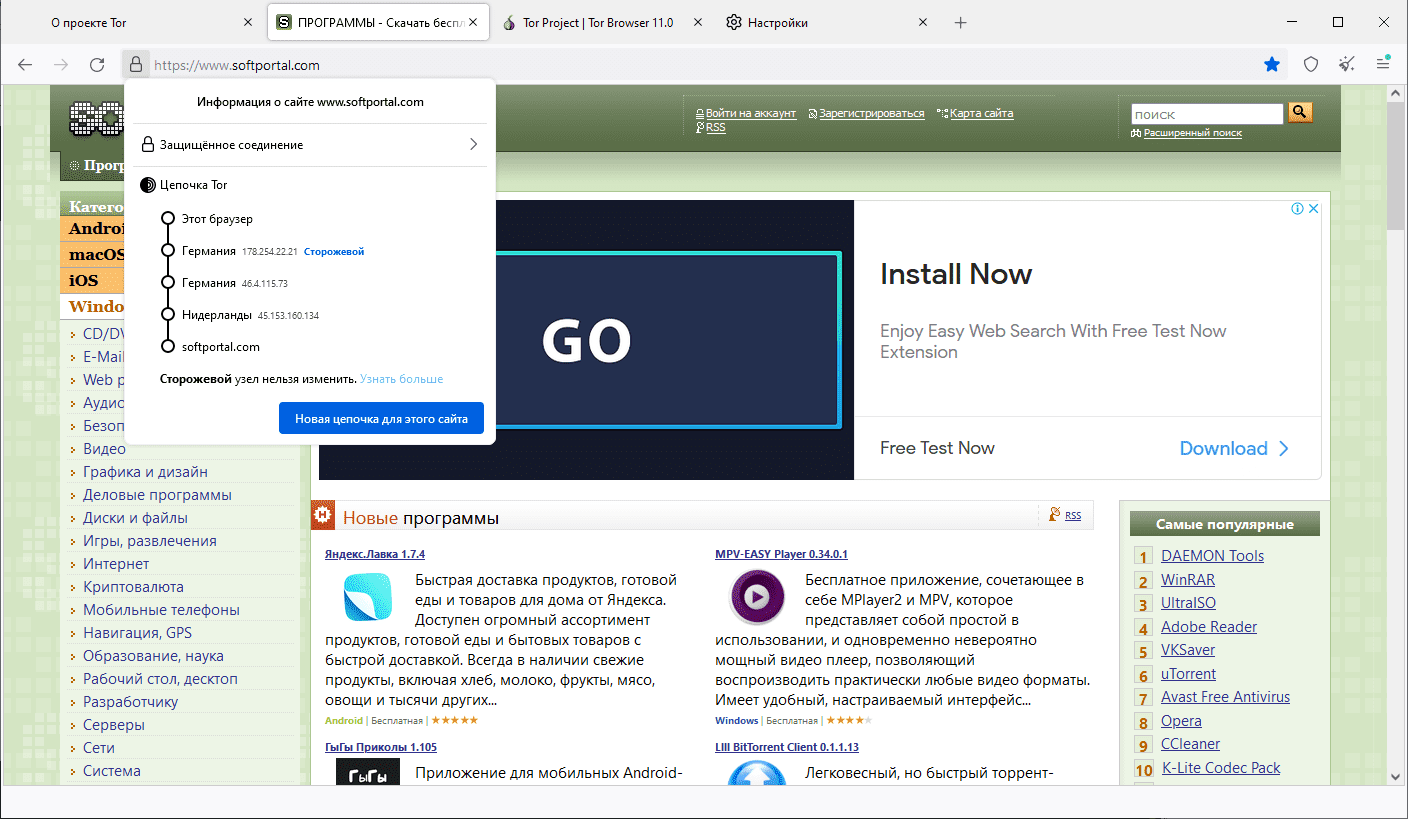
Task: Click the orange Новые программы gear icon
Action: 323,516
